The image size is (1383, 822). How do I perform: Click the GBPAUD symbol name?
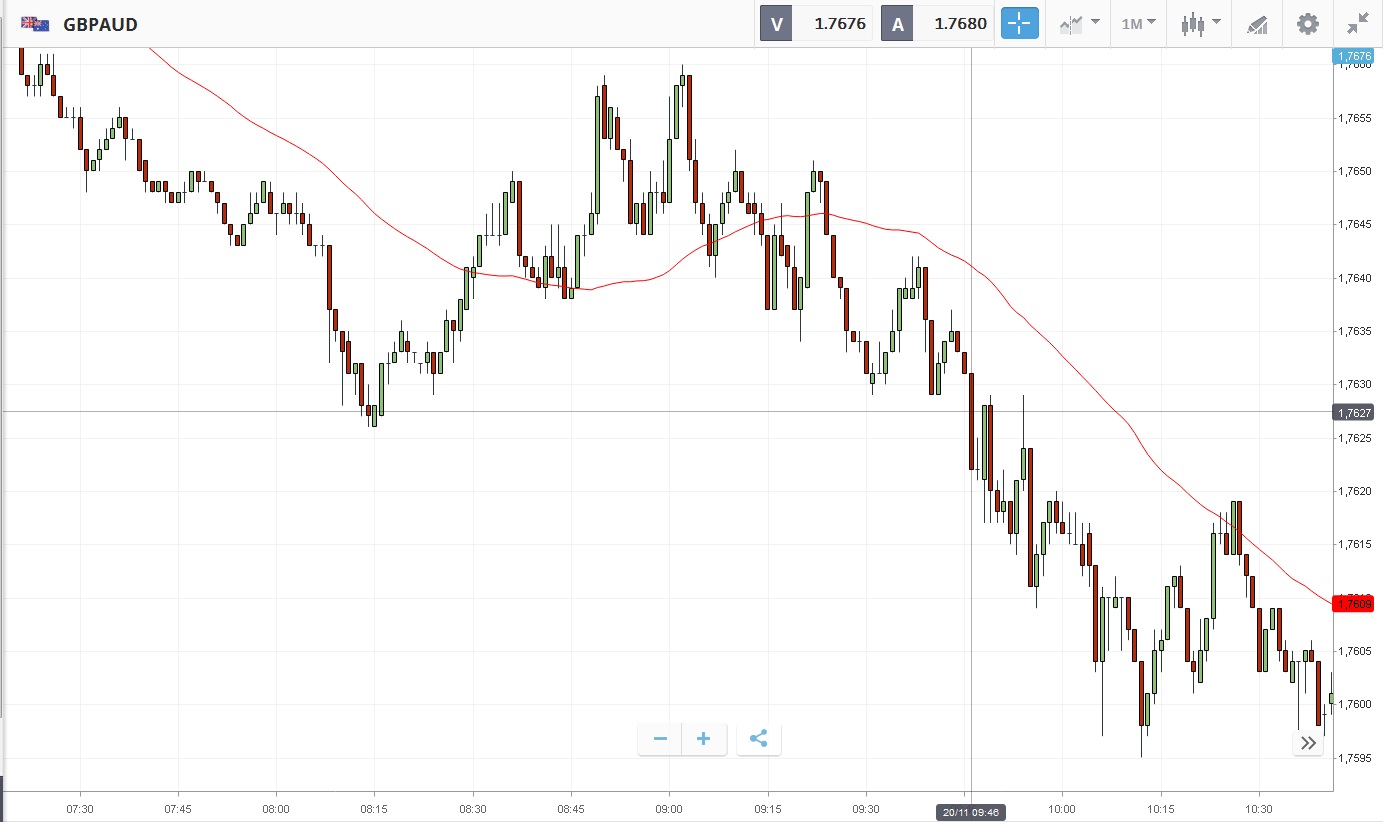(x=100, y=24)
